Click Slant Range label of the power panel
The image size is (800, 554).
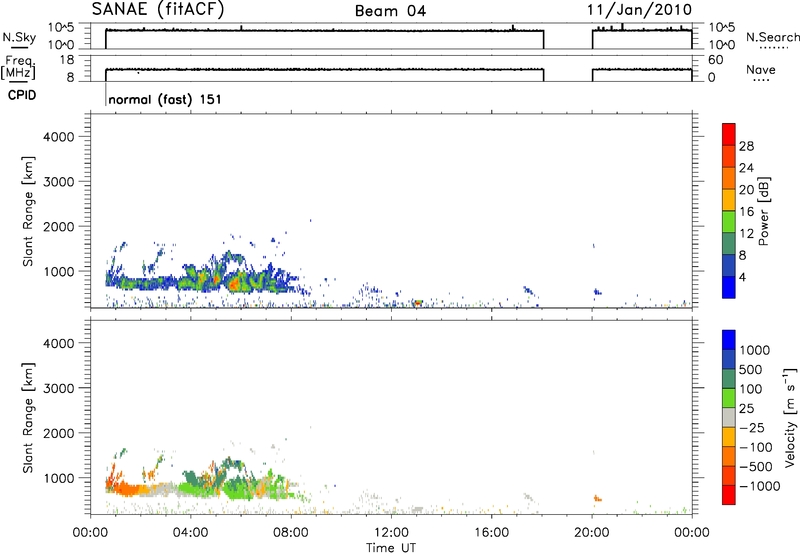(x=28, y=211)
